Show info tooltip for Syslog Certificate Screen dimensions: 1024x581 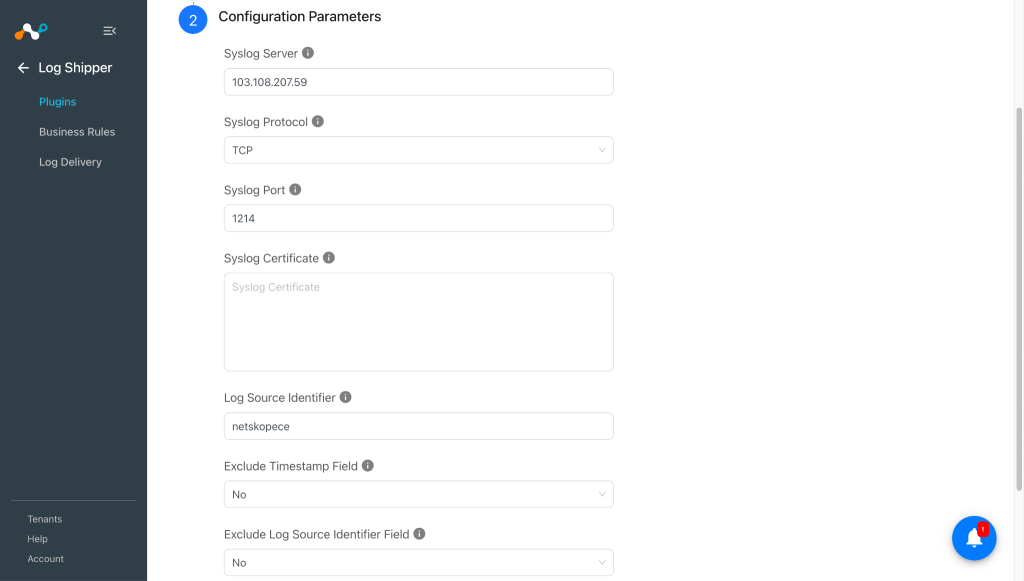point(328,258)
